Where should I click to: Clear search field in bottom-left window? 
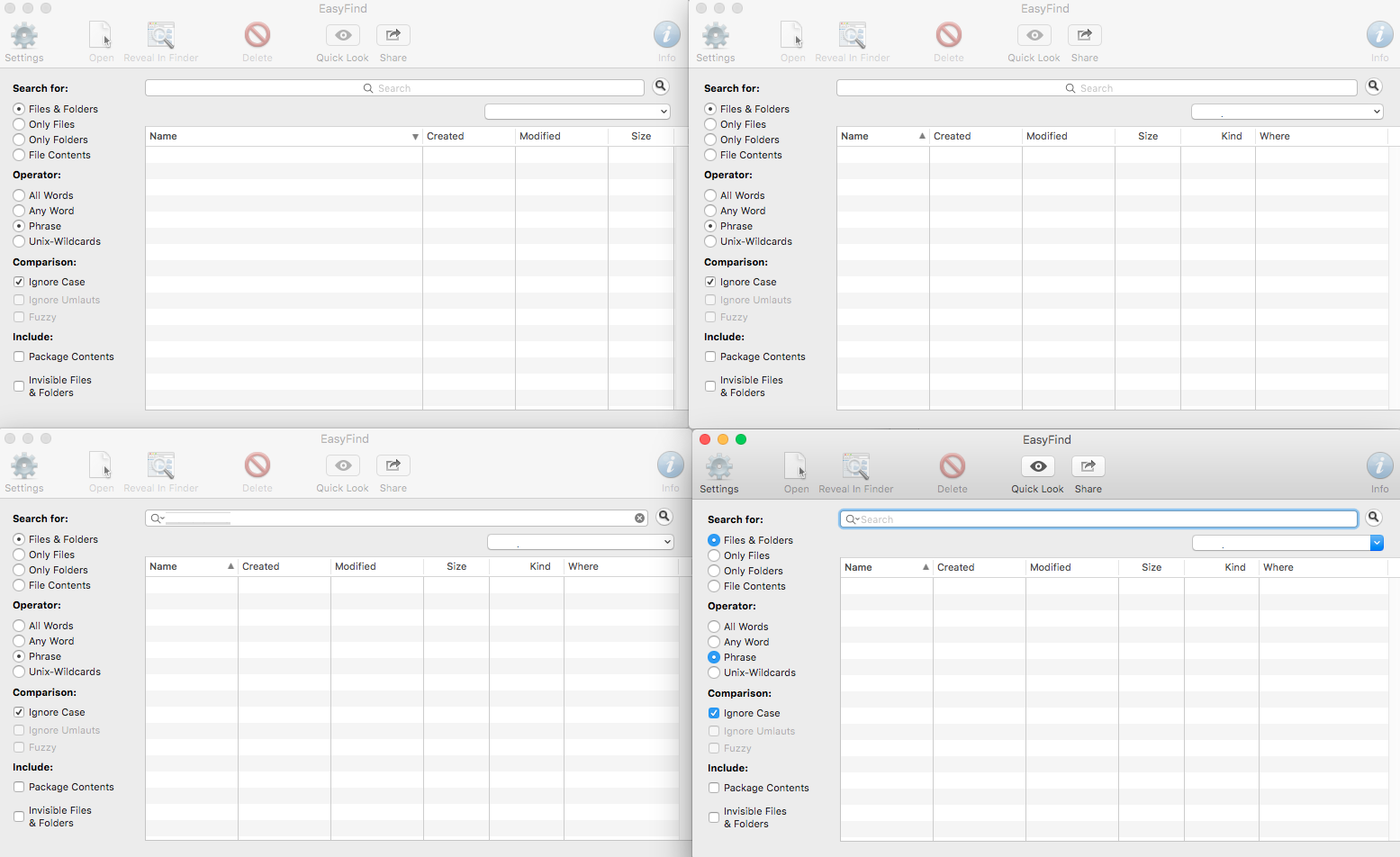(x=639, y=519)
